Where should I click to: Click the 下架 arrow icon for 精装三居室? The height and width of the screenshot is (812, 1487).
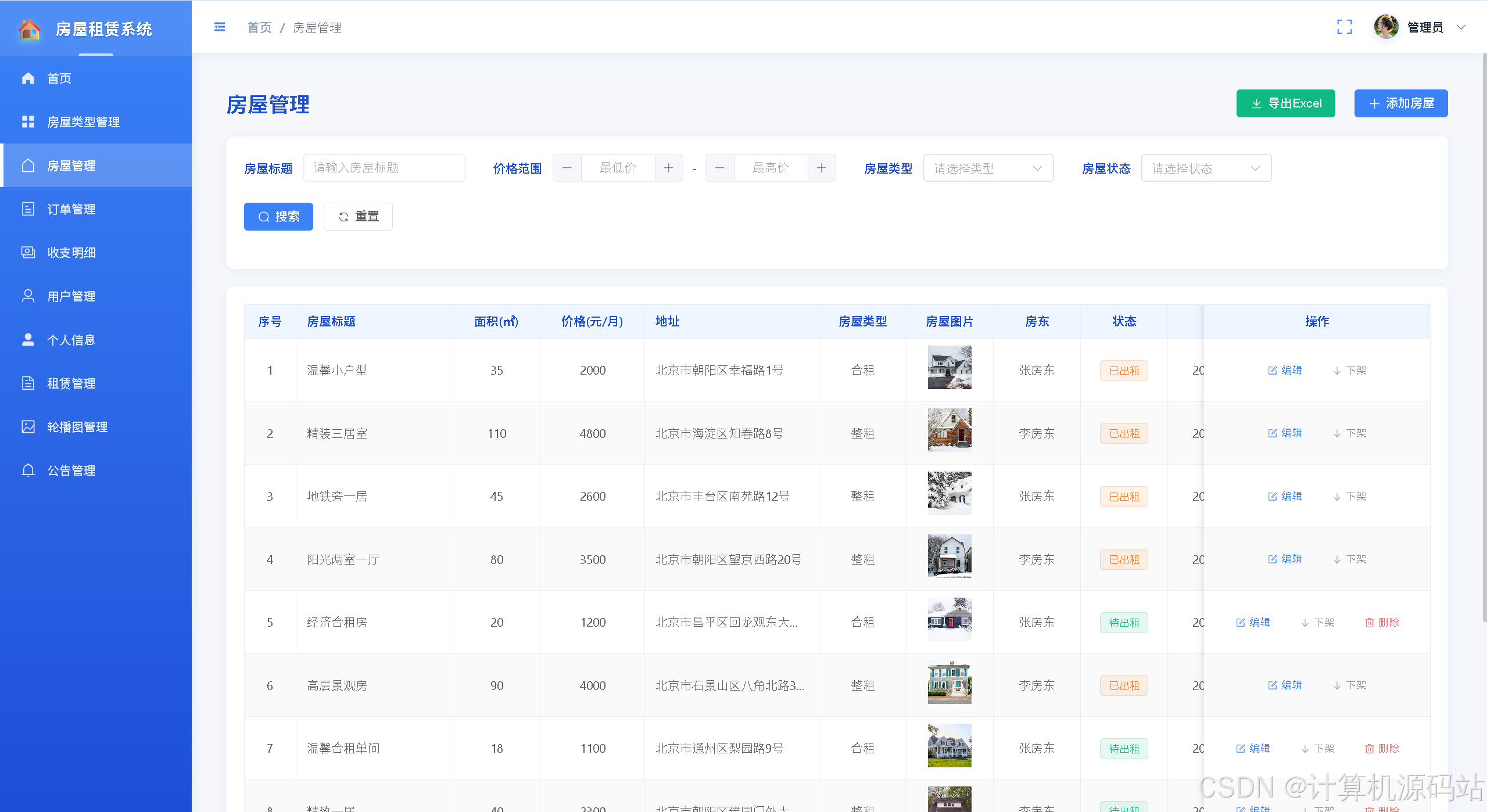pyautogui.click(x=1337, y=434)
